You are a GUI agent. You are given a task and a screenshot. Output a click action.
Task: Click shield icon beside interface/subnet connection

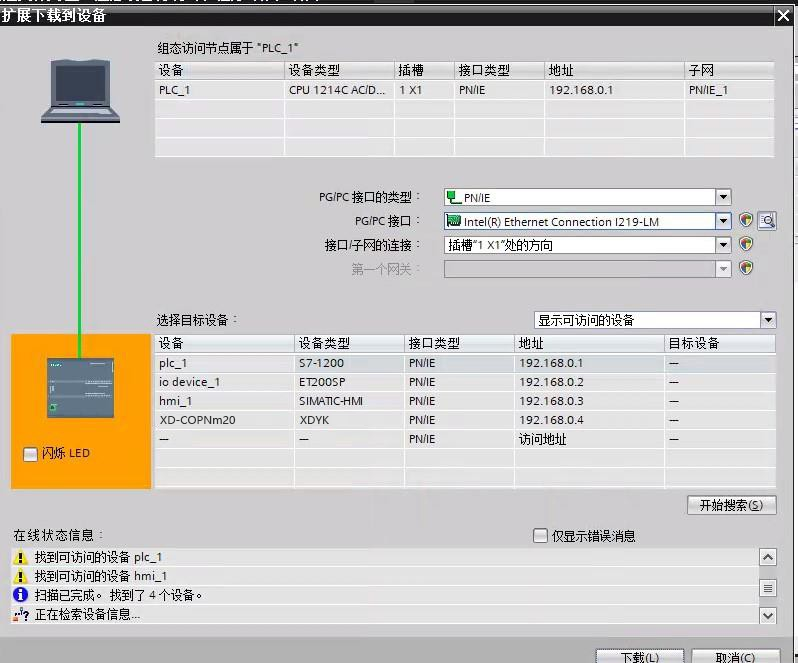coord(746,244)
